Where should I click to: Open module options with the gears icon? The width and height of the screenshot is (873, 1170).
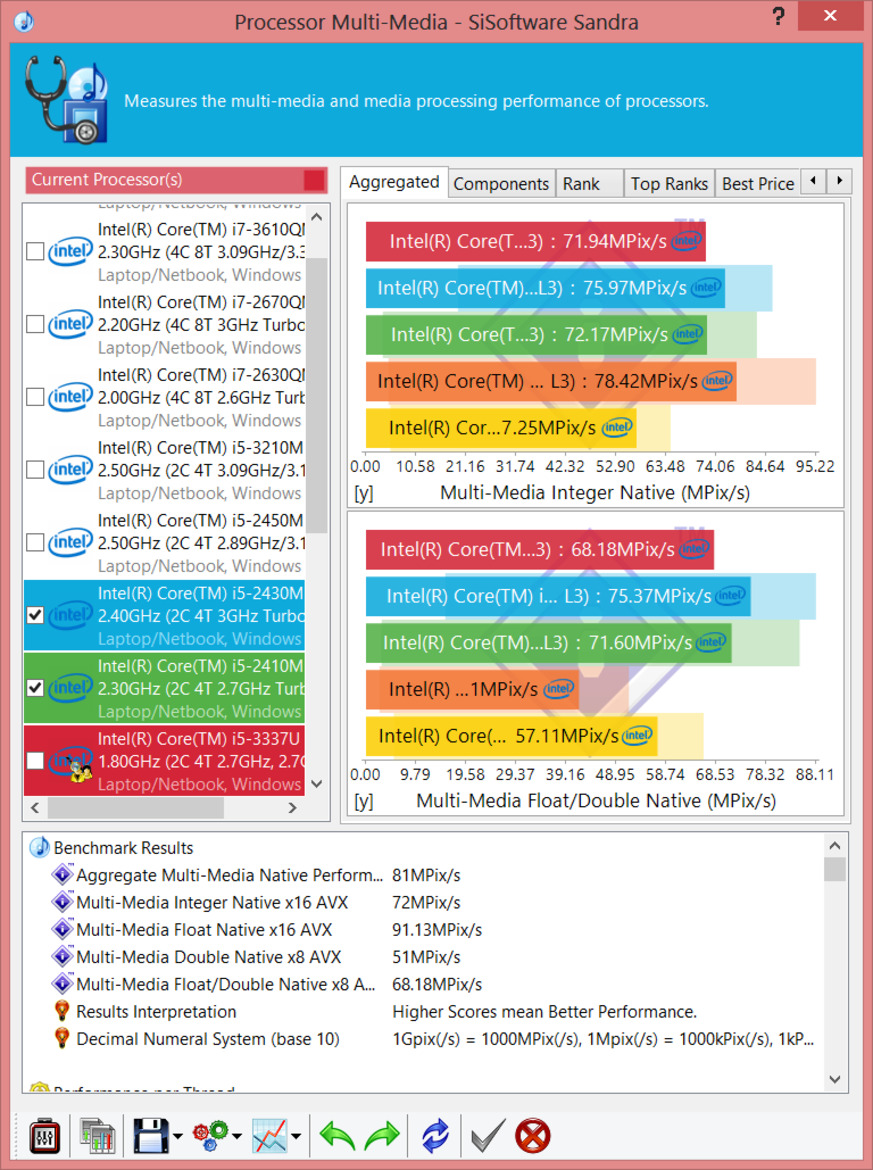210,1136
